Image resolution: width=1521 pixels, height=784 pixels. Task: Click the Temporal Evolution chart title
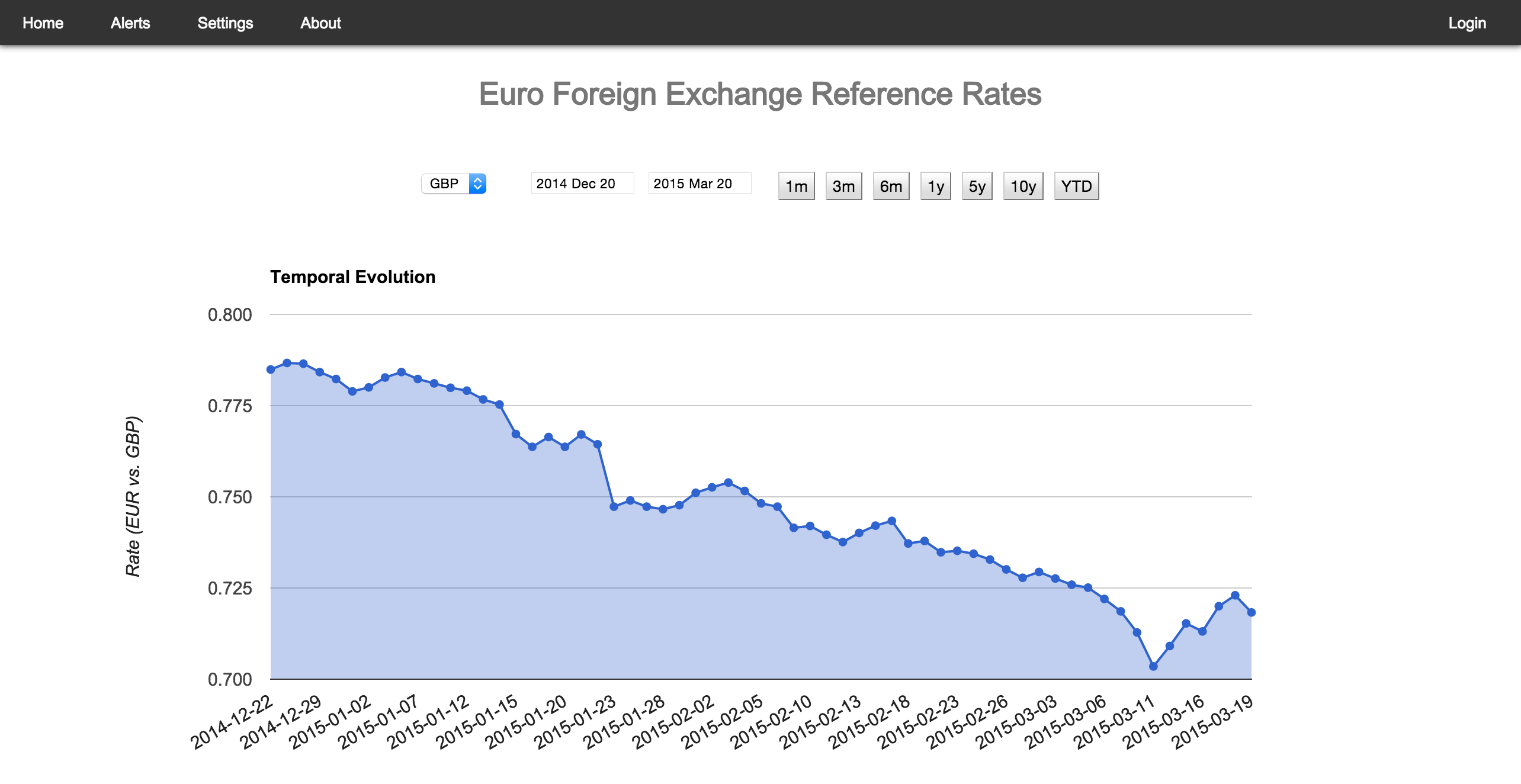tap(353, 277)
